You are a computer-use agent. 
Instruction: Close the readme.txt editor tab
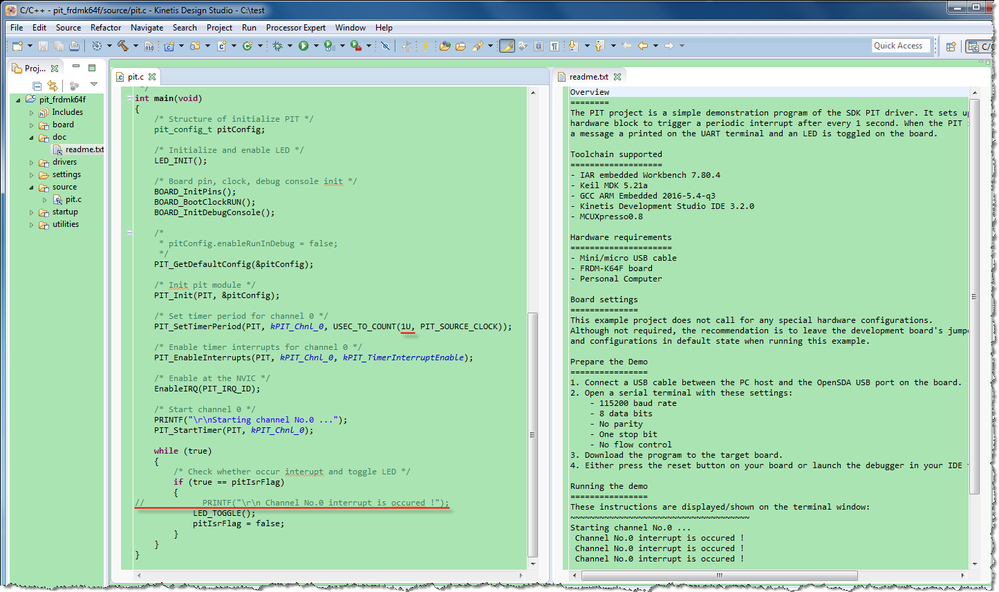tap(617, 76)
